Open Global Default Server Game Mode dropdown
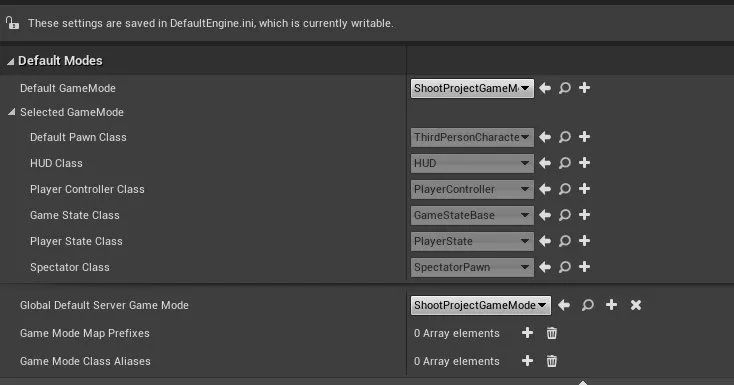This screenshot has width=734, height=385. pos(481,305)
